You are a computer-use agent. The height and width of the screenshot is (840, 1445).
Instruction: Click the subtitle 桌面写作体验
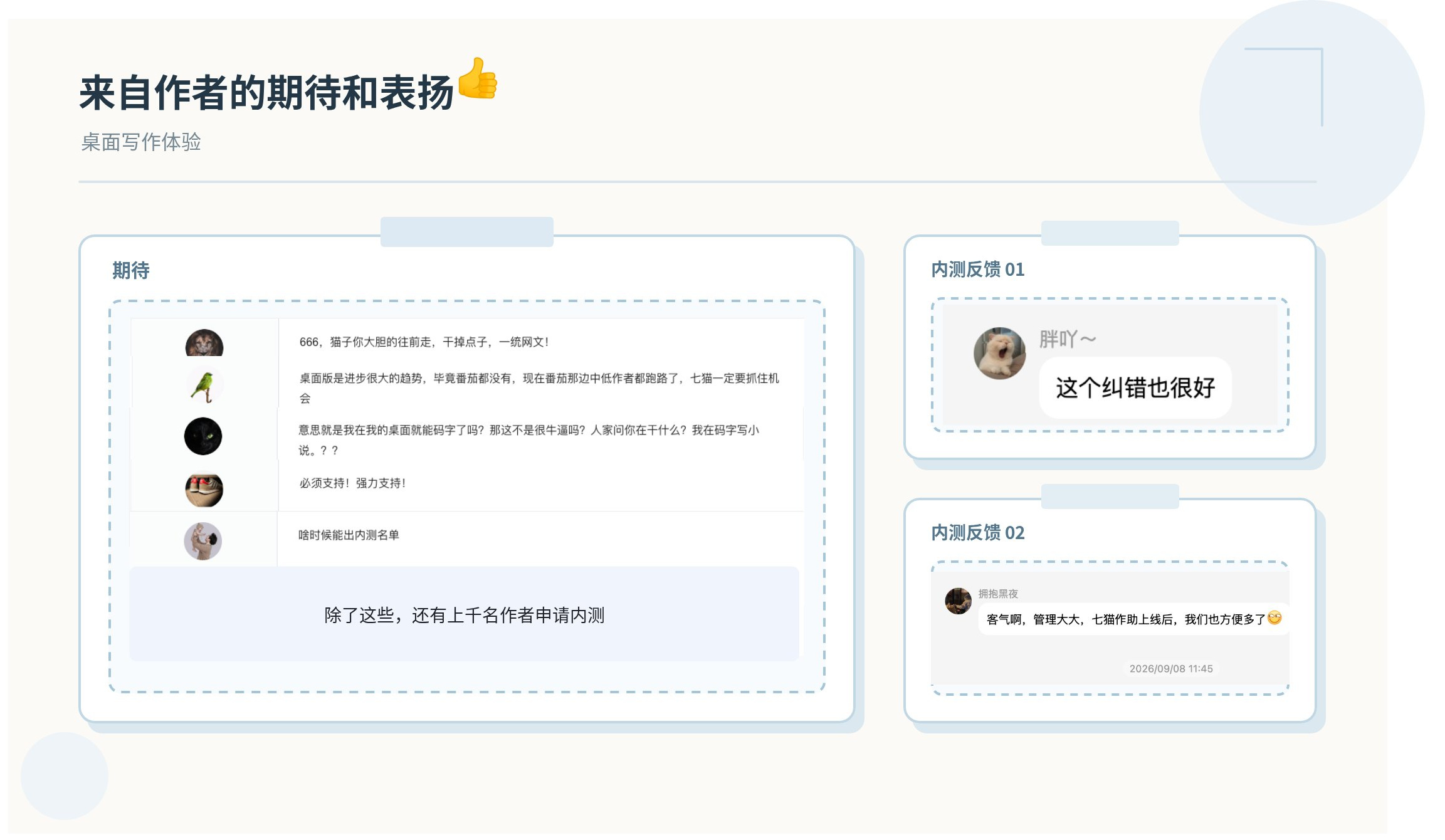[x=141, y=142]
